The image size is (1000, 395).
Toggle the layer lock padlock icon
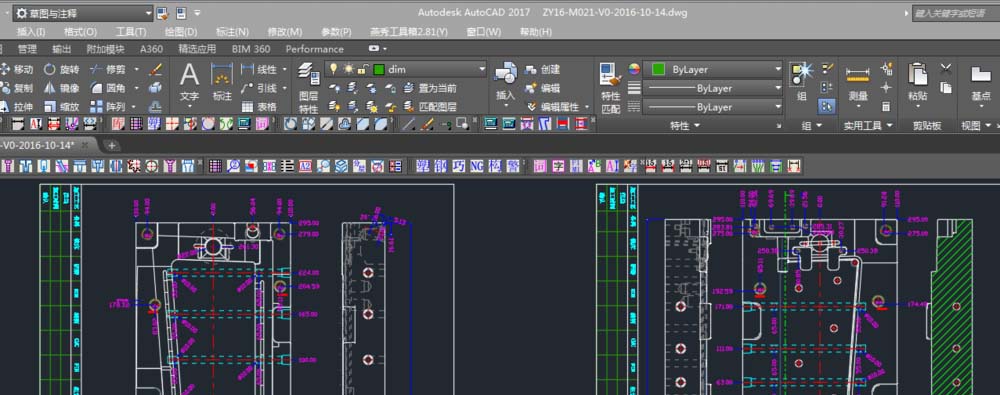click(x=362, y=69)
